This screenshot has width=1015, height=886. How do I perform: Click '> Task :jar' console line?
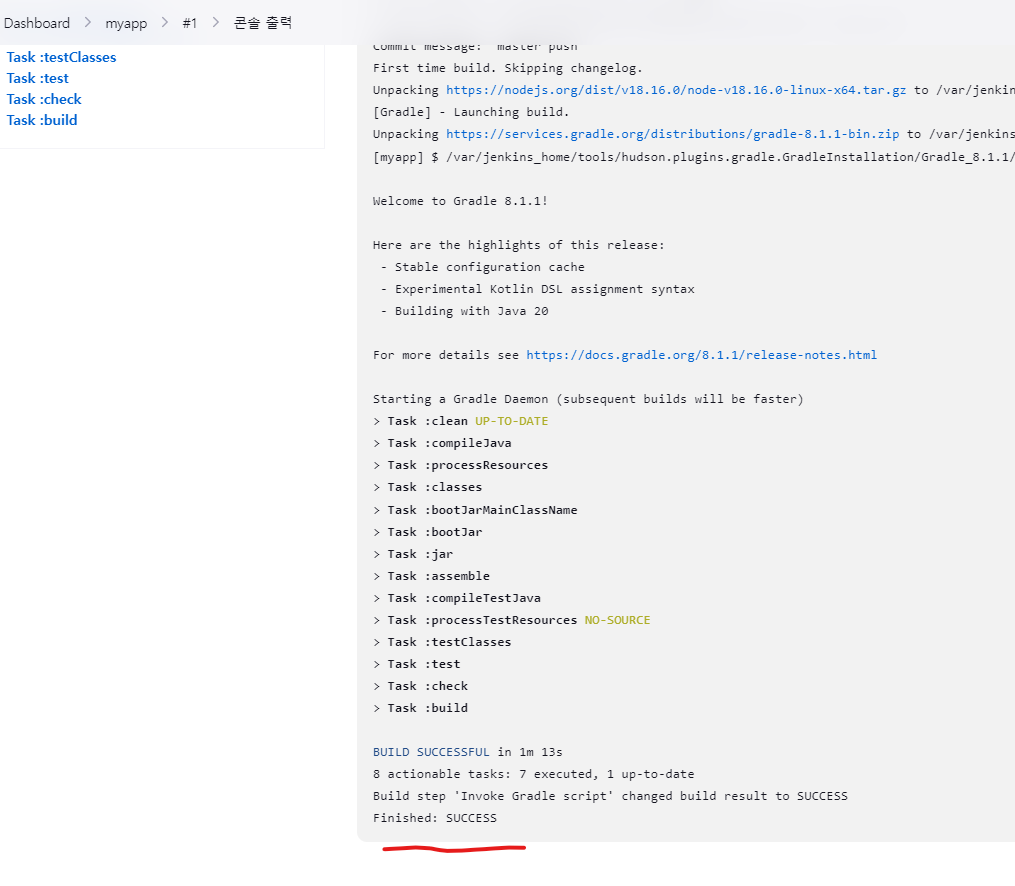[413, 554]
